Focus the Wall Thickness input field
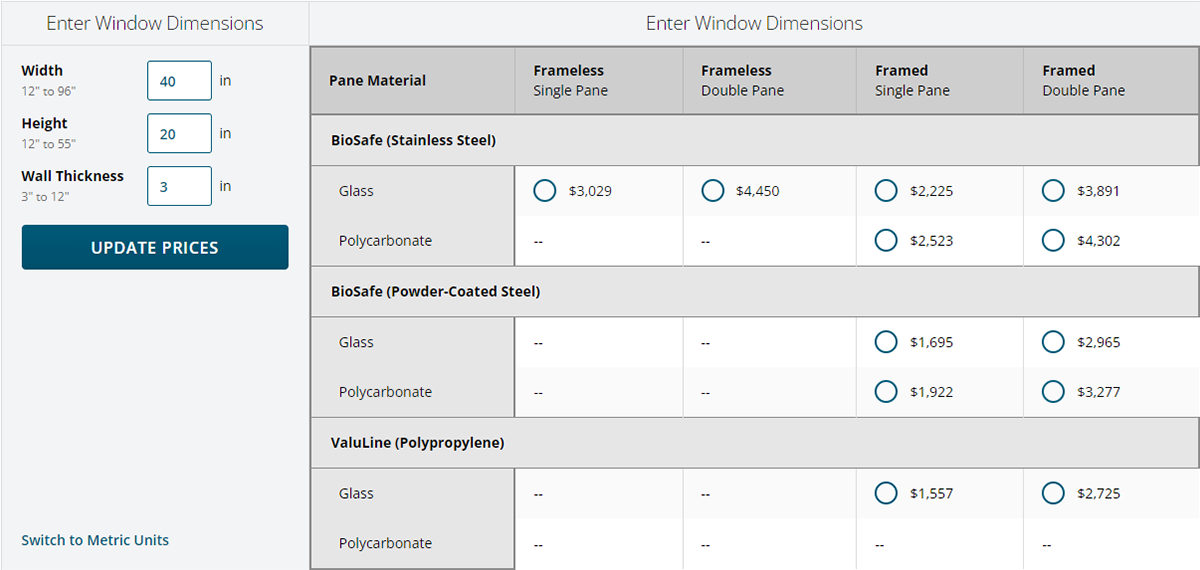Screen dimensions: 1200x570 coord(179,186)
